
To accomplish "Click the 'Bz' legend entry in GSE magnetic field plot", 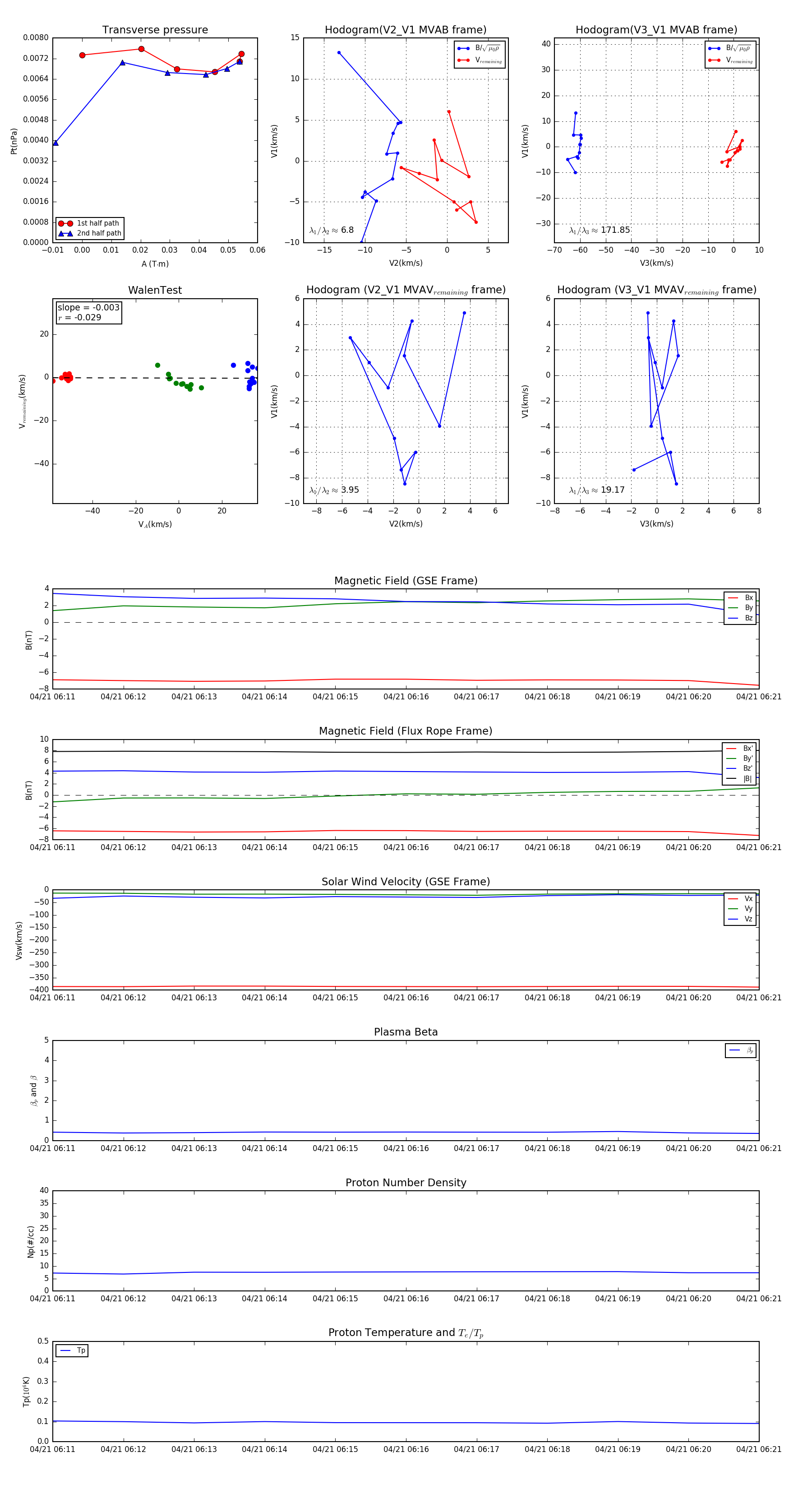I will [741, 618].
